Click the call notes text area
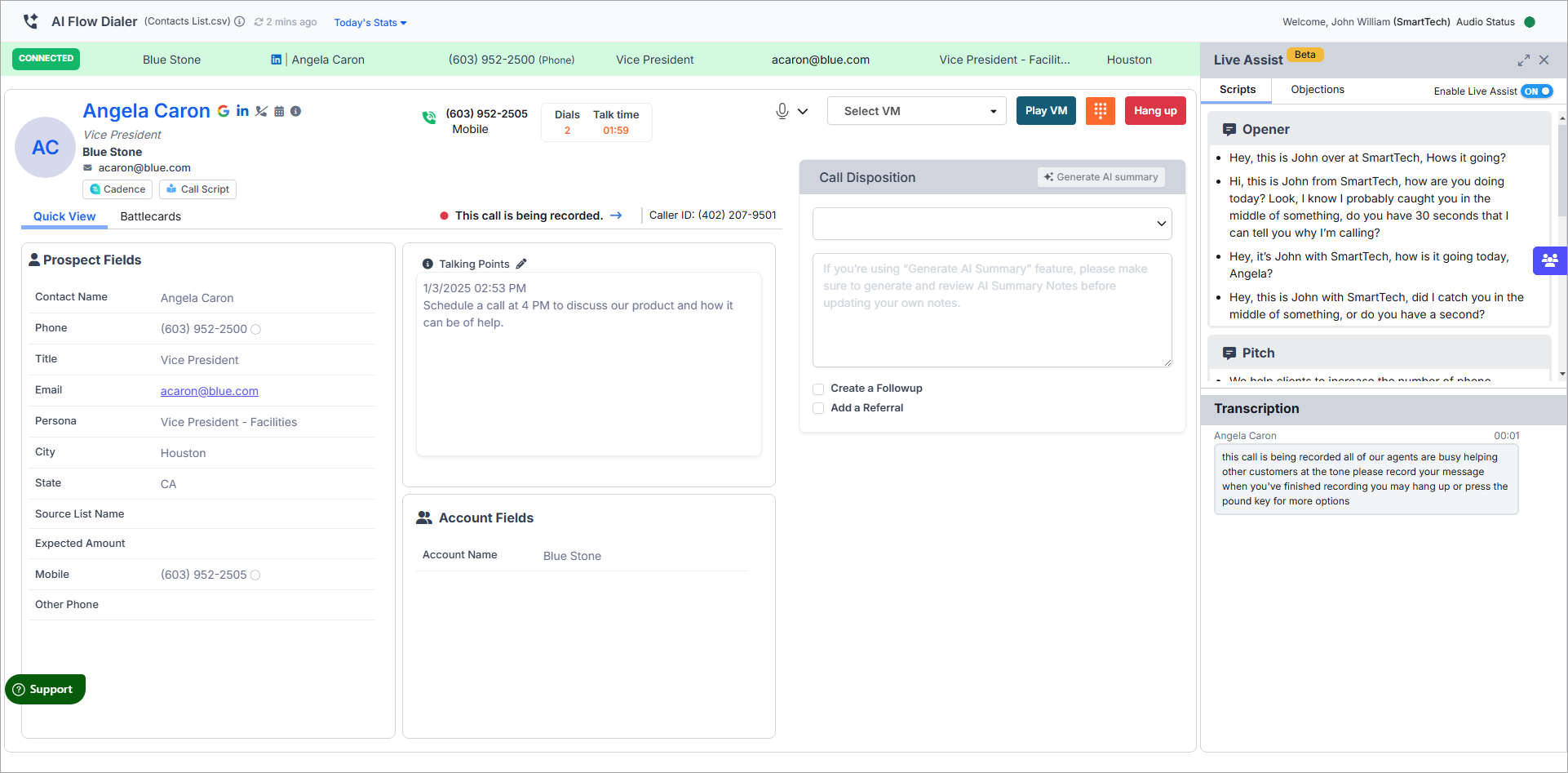 (992, 310)
